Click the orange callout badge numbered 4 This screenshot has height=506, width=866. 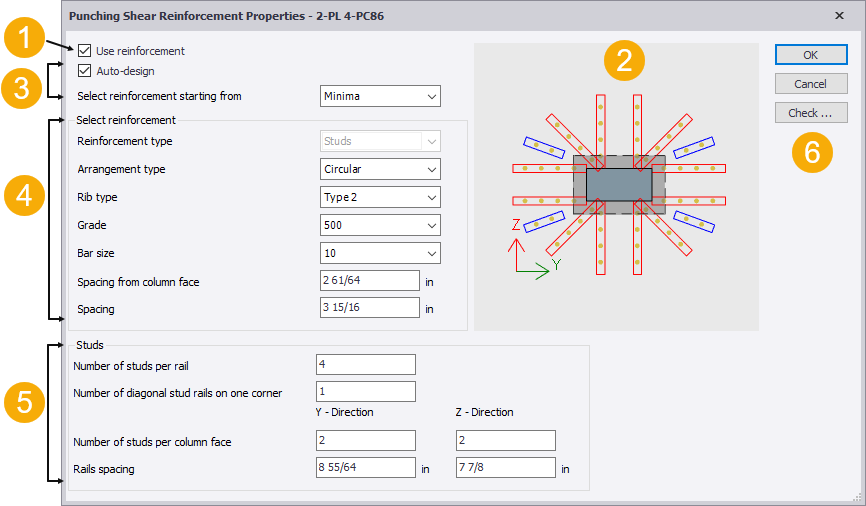click(x=21, y=195)
